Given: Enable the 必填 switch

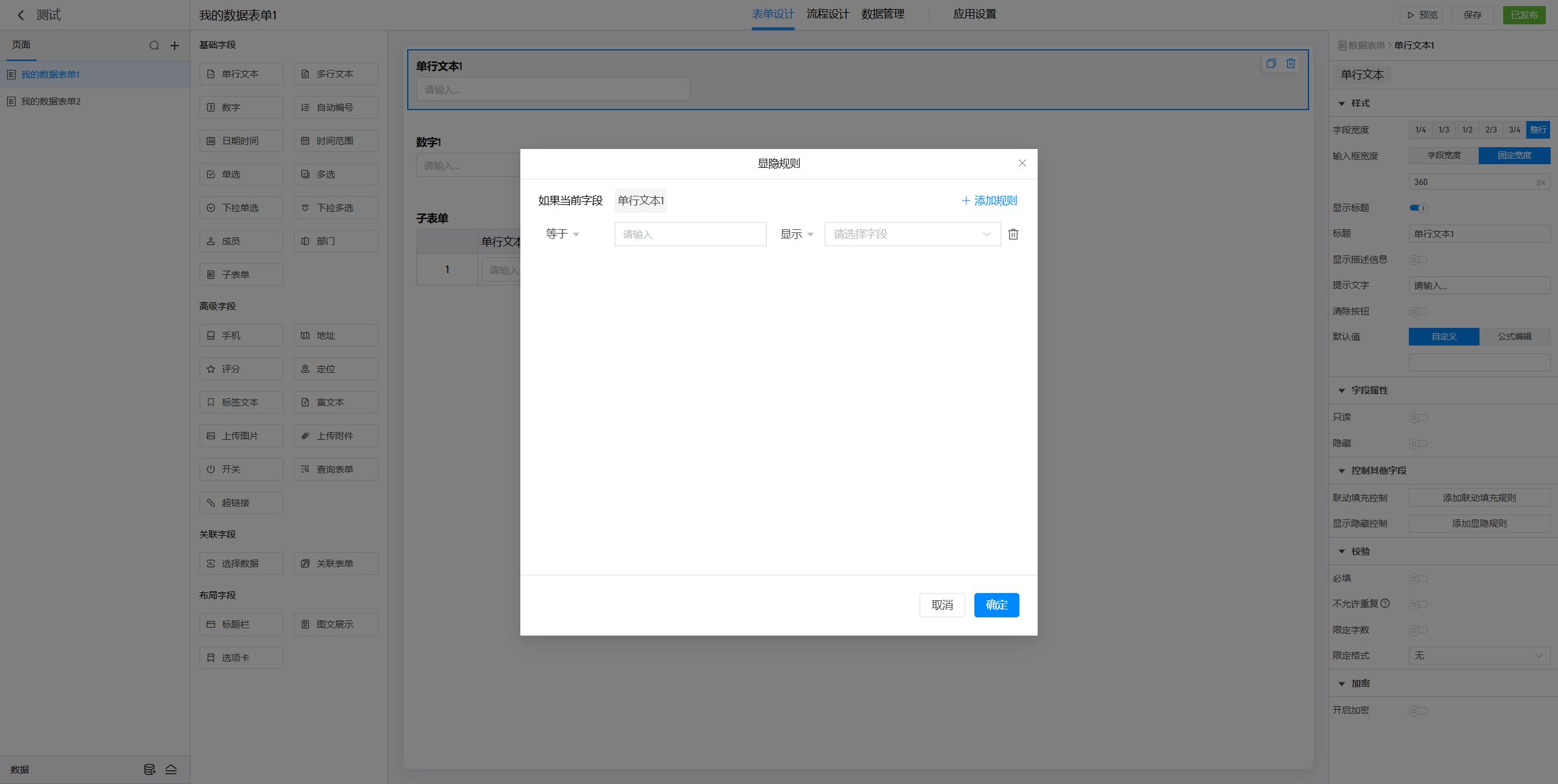Looking at the screenshot, I should click(x=1418, y=578).
